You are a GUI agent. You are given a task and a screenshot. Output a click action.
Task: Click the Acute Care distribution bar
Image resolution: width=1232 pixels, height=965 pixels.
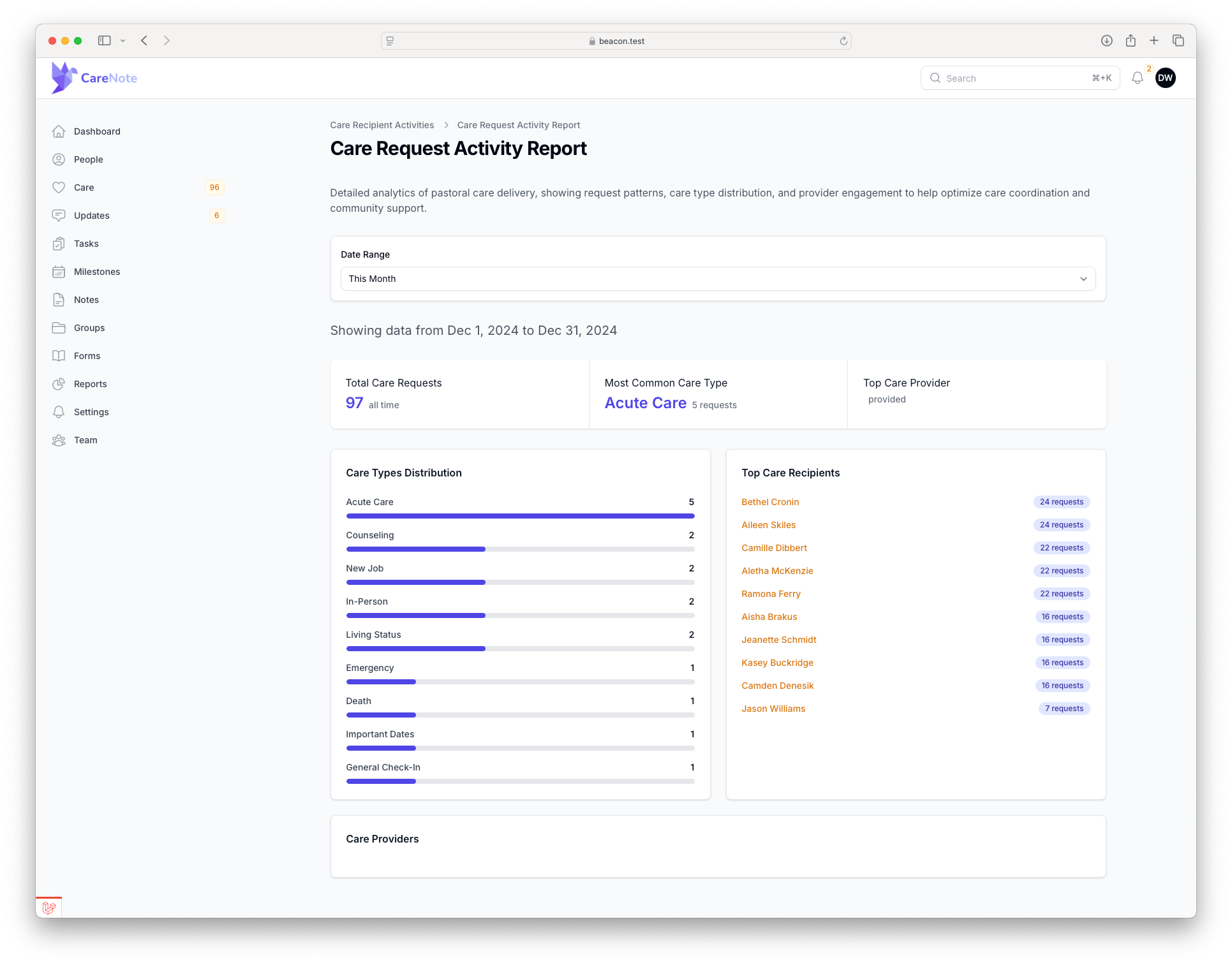pos(520,516)
